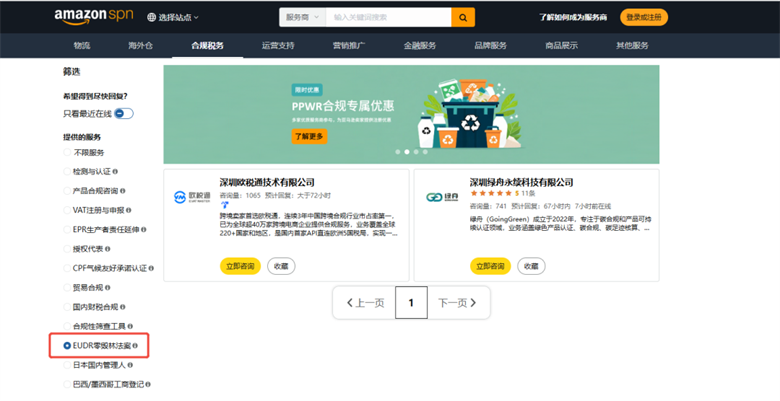This screenshot has width=780, height=401.
Task: Select the VAT注册与申报 radio option
Action: click(x=67, y=210)
